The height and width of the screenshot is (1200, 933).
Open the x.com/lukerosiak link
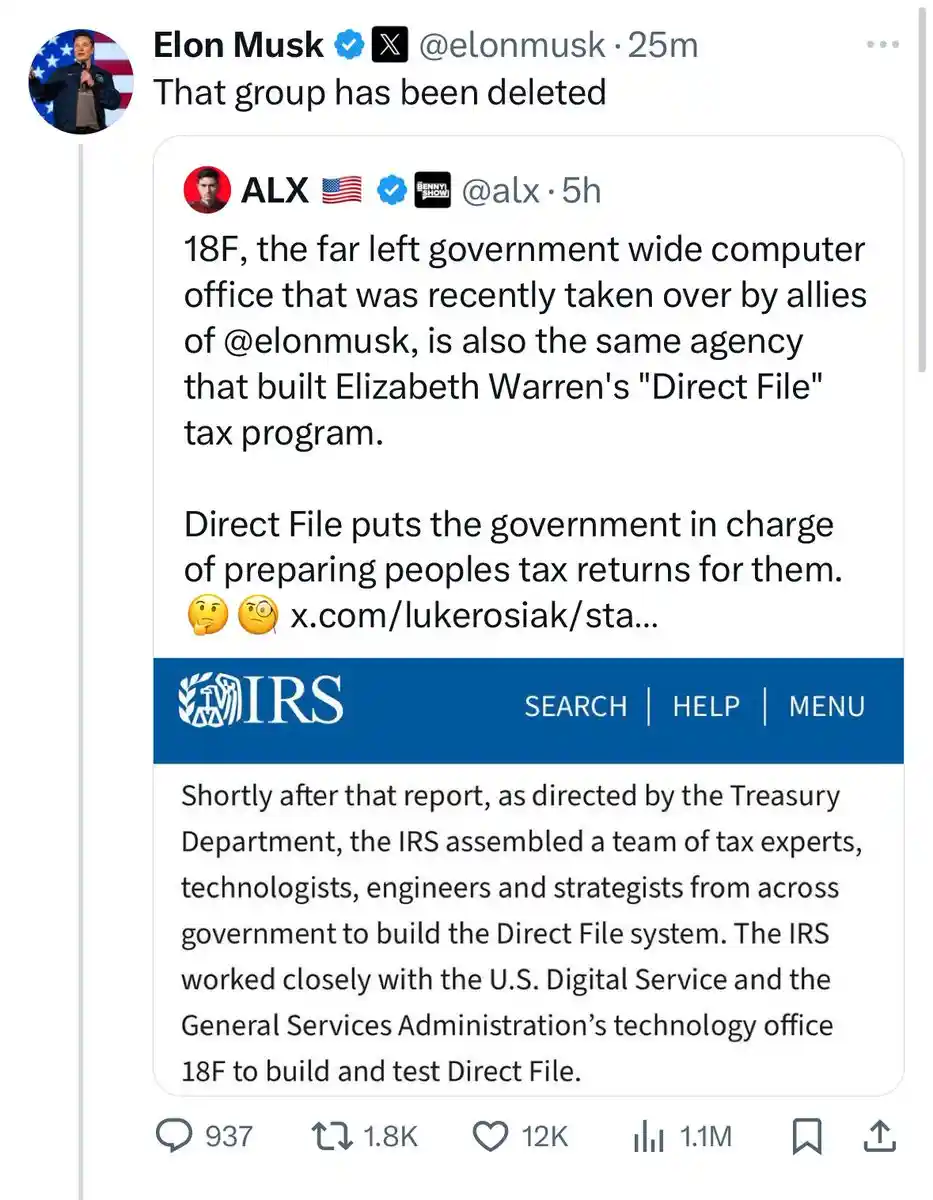tap(473, 616)
